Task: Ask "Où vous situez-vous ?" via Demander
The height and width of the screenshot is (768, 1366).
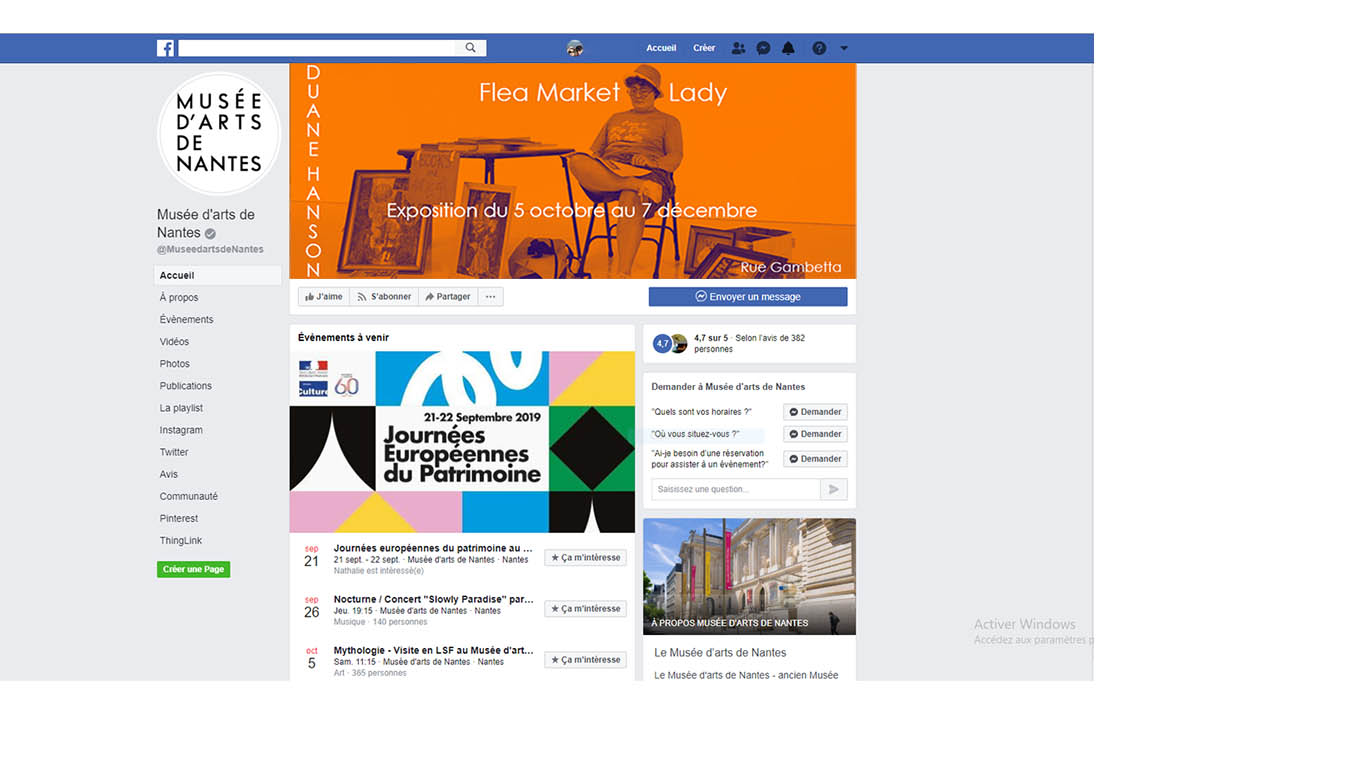Action: click(x=815, y=434)
